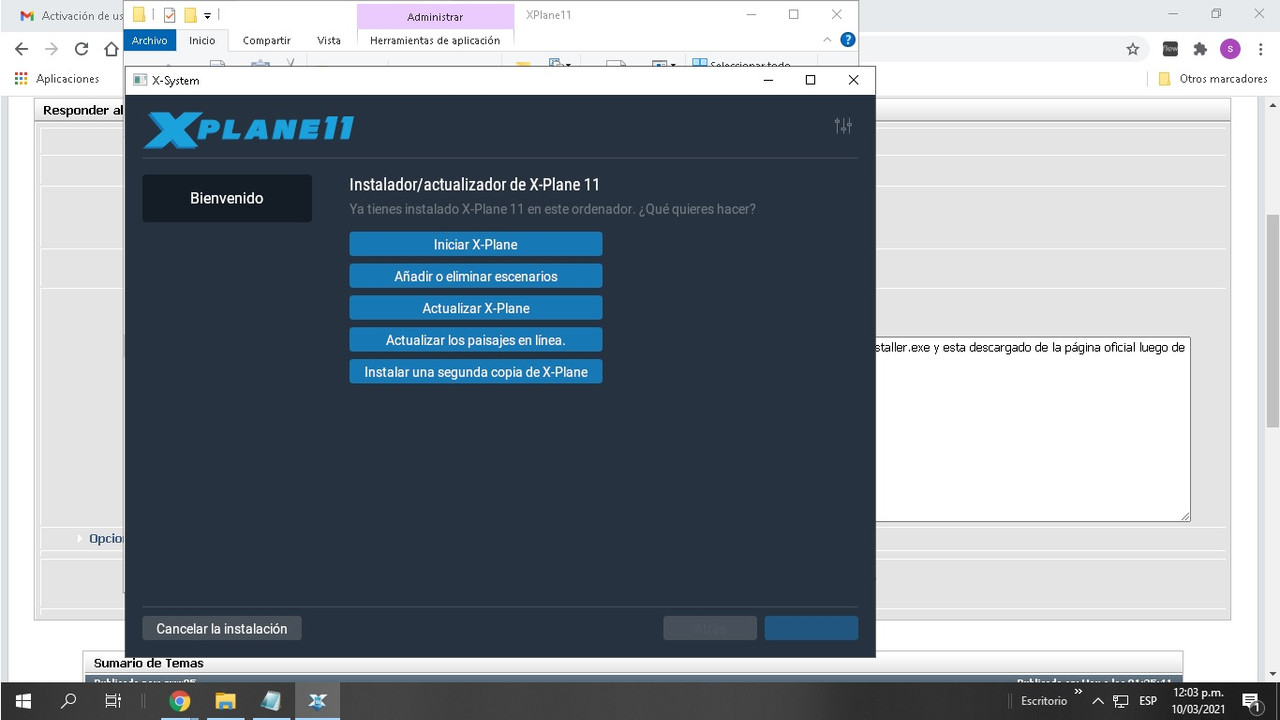Grab the reply text area resize handle

pos(1185,516)
